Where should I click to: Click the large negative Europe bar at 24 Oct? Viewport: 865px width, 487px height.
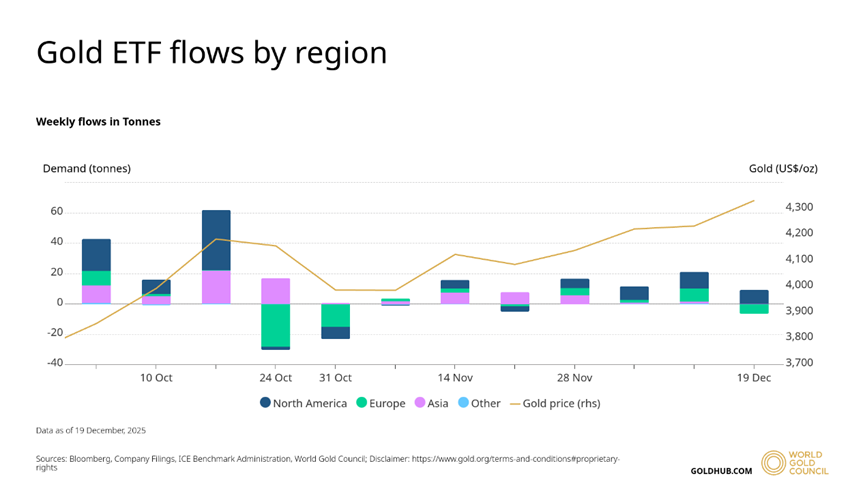276,324
